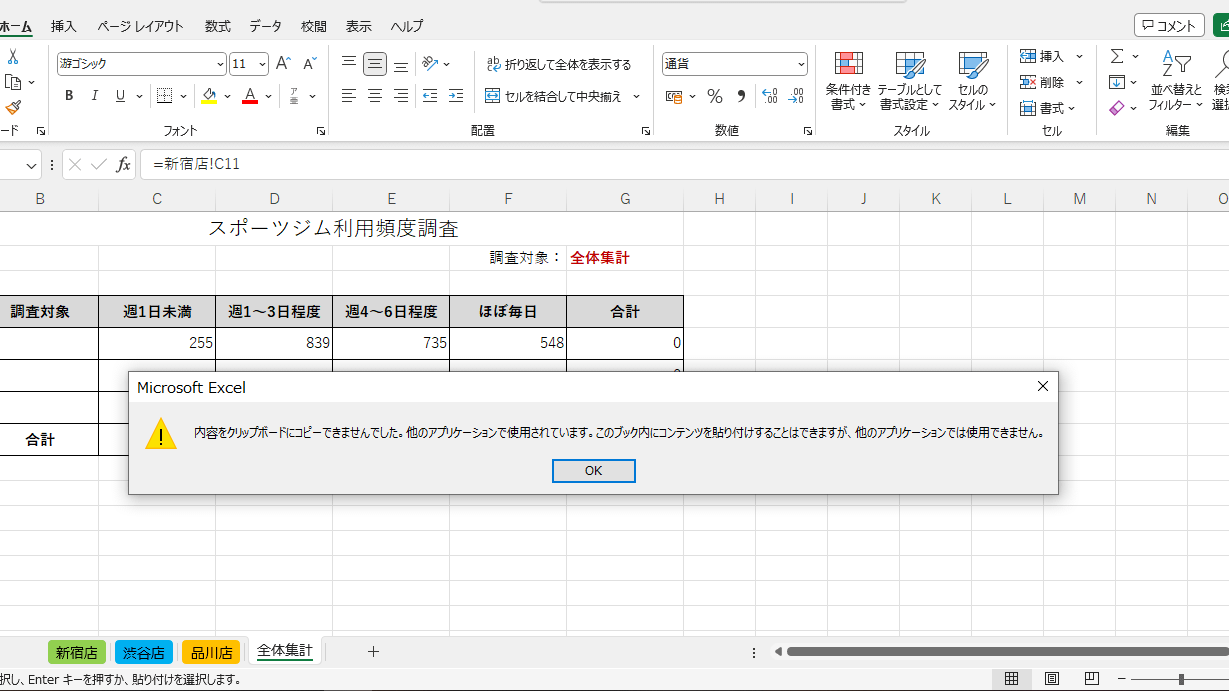The height and width of the screenshot is (691, 1229).
Task: Toggle 折り返して全体を表示する wrap text
Action: tap(559, 64)
